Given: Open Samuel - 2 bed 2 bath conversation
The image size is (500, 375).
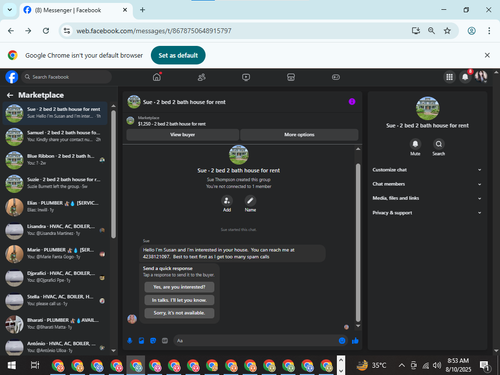Looking at the screenshot, I should tap(55, 137).
